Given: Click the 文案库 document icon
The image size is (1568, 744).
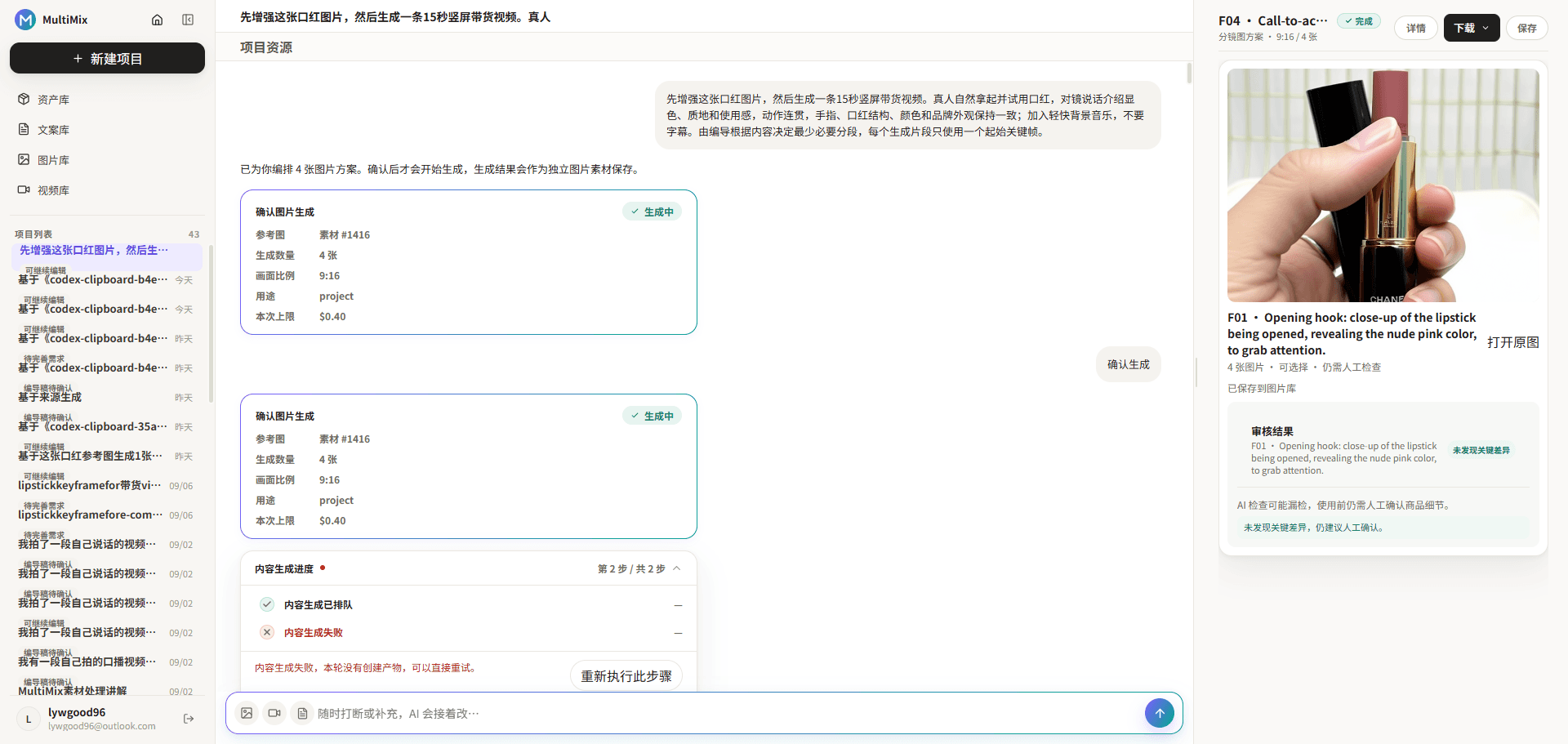Looking at the screenshot, I should 24,129.
